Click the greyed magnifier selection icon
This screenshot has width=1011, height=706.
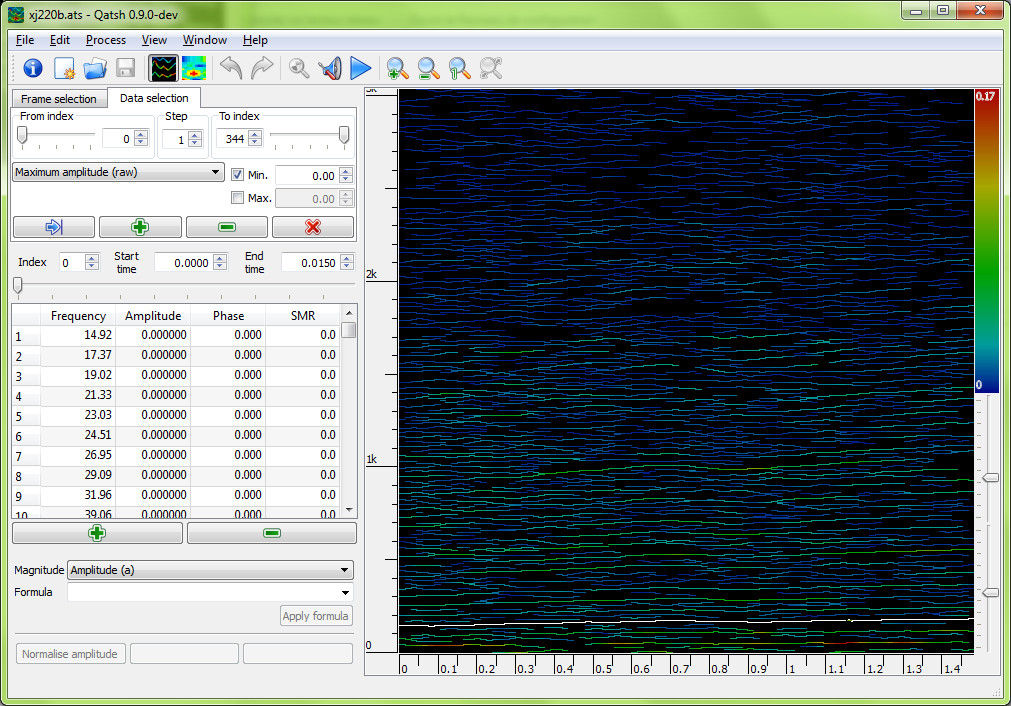coord(299,68)
